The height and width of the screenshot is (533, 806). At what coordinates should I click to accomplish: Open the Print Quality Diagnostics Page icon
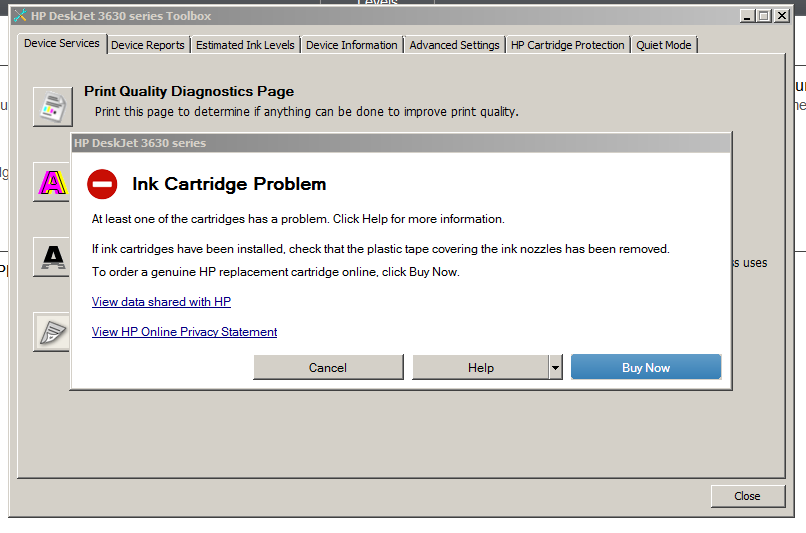point(53,107)
